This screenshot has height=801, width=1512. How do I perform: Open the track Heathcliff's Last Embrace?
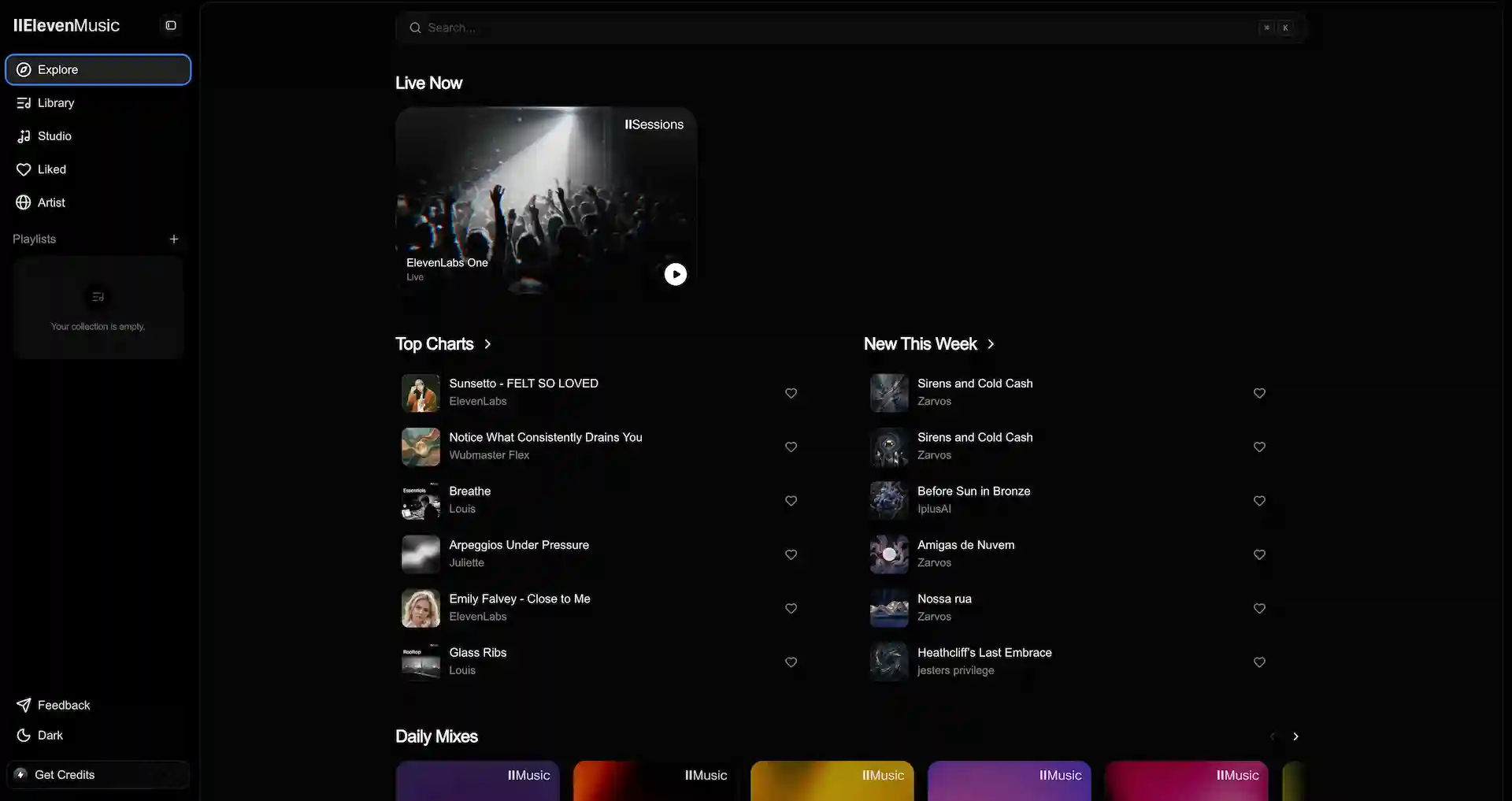point(984,653)
